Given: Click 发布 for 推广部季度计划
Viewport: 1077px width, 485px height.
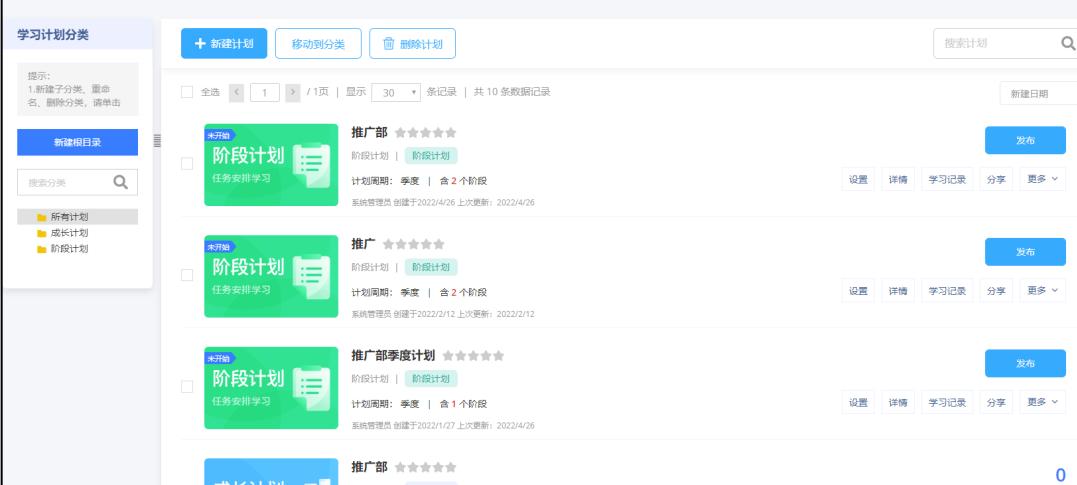Looking at the screenshot, I should 1025,363.
